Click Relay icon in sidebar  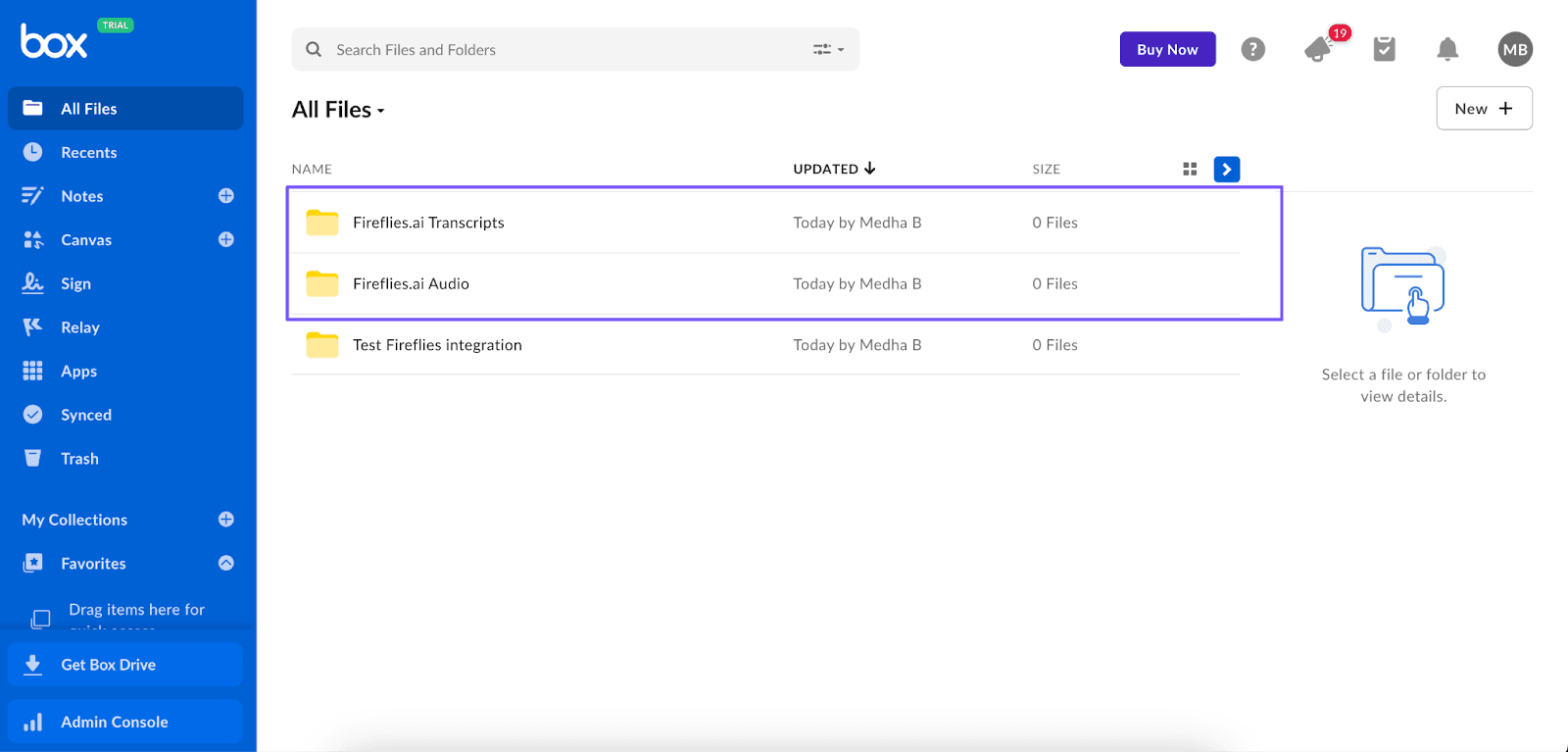tap(32, 326)
